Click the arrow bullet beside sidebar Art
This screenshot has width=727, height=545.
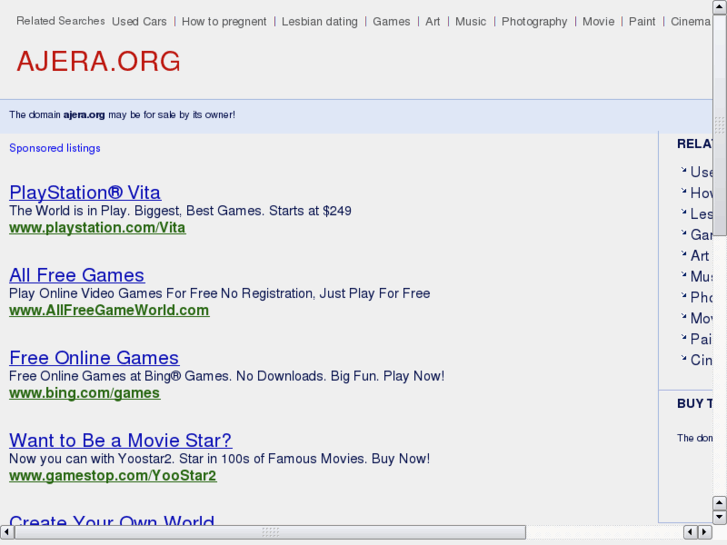click(x=683, y=254)
